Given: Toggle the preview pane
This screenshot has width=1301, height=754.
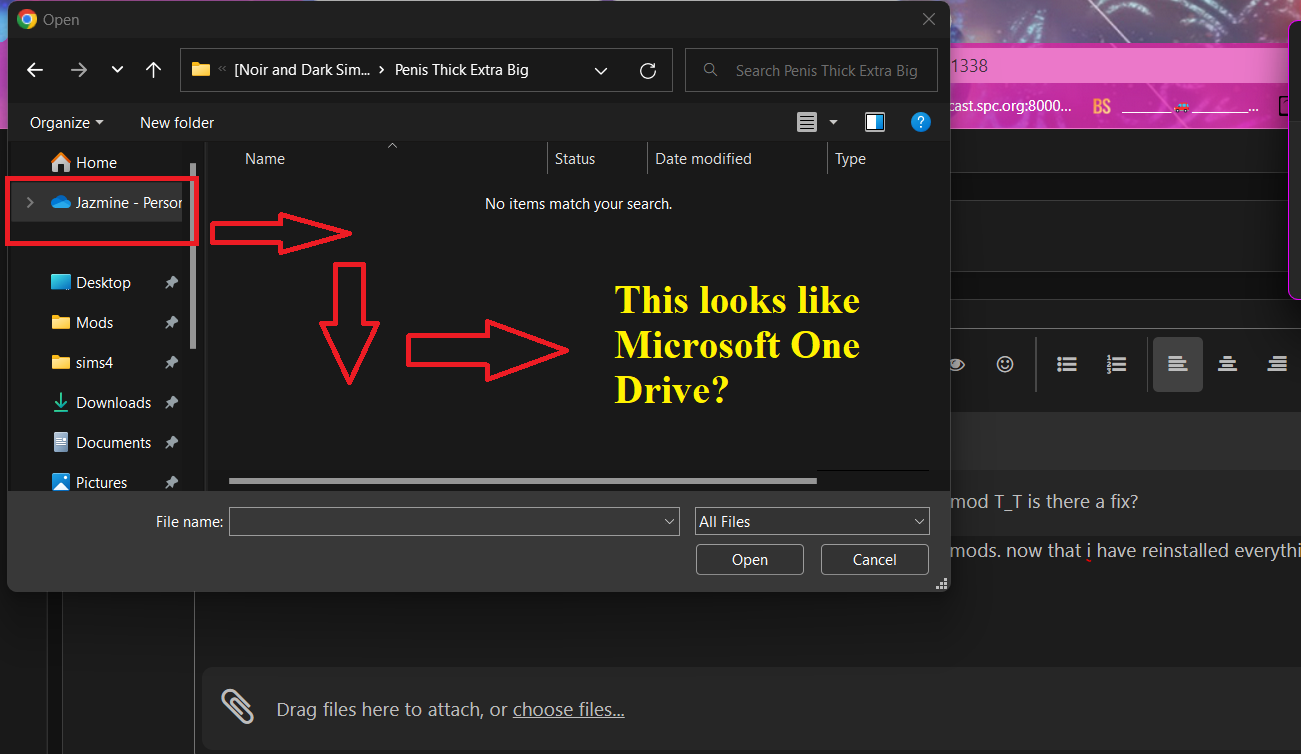Looking at the screenshot, I should [x=875, y=122].
